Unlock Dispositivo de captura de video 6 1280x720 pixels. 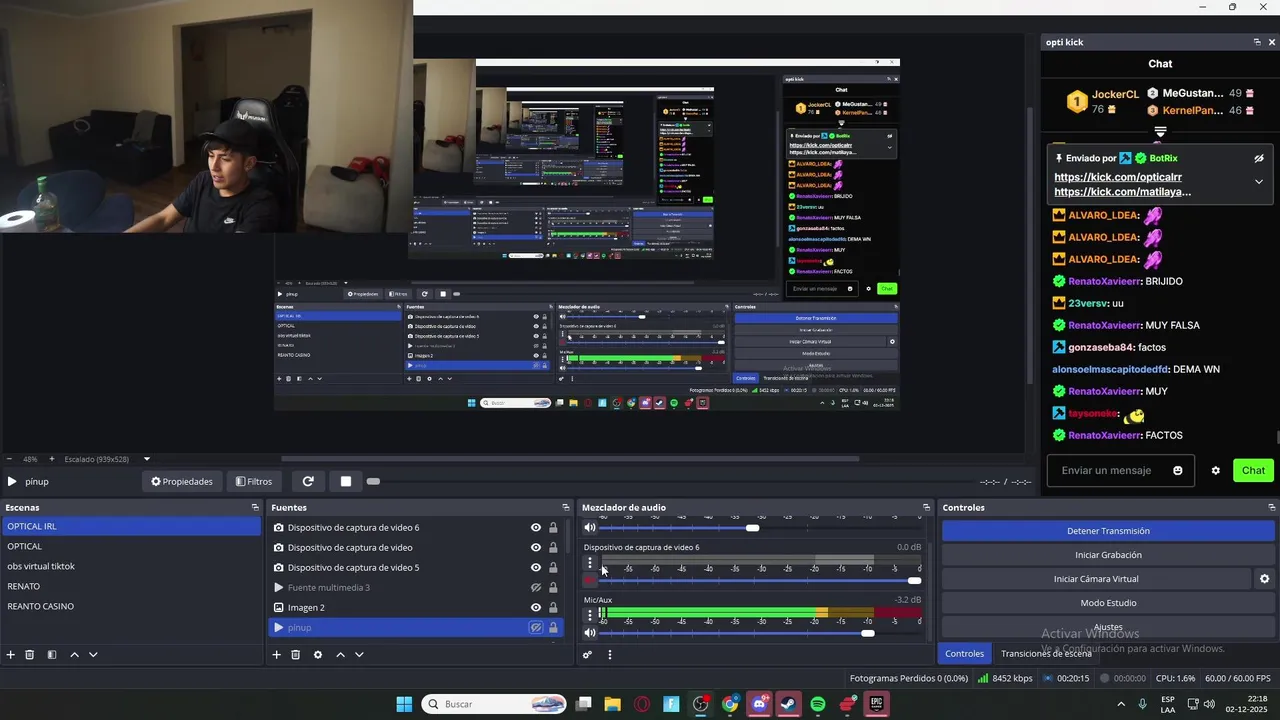point(553,528)
